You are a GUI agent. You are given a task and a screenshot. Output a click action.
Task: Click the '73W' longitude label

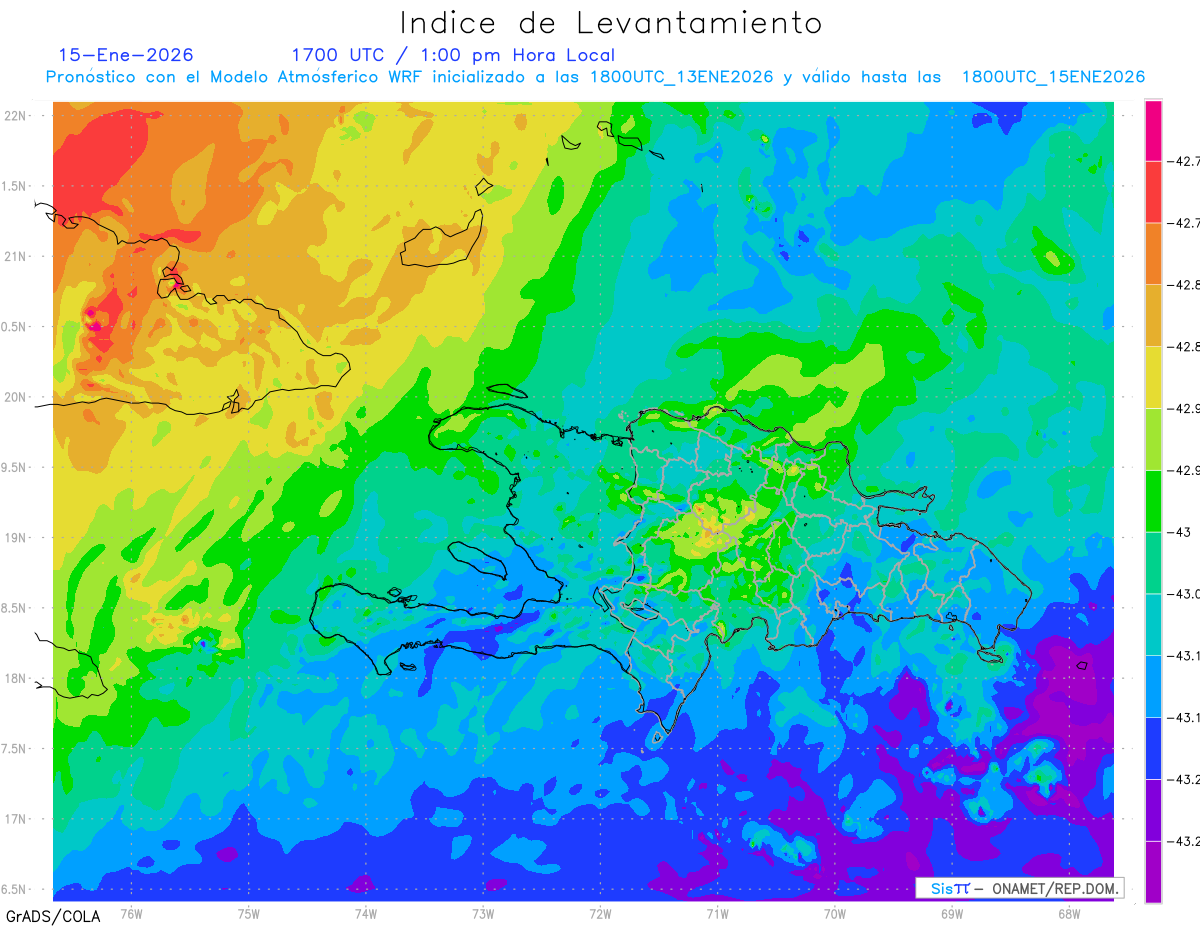click(483, 913)
